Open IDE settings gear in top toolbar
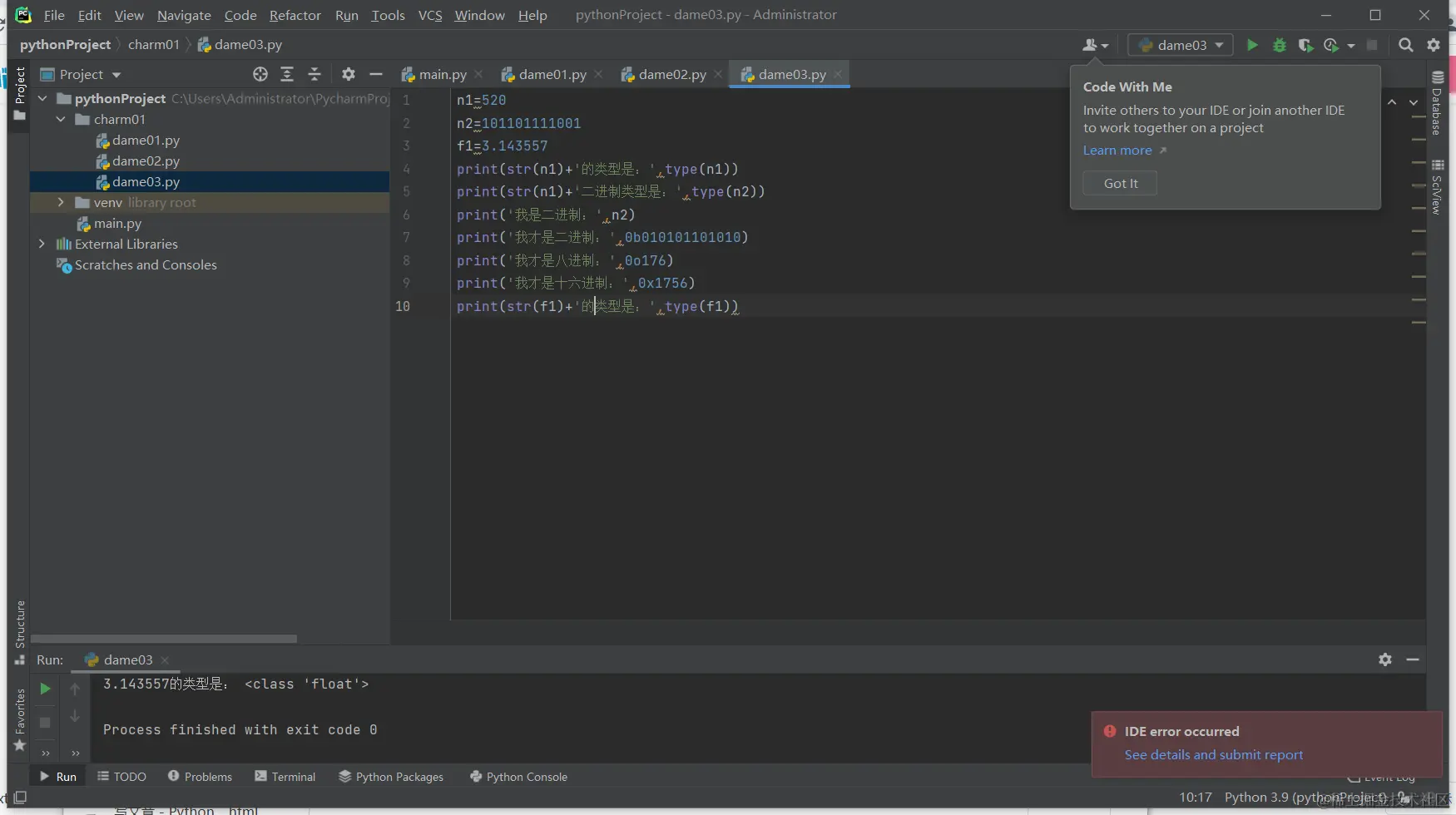The width and height of the screenshot is (1456, 815). (1434, 45)
